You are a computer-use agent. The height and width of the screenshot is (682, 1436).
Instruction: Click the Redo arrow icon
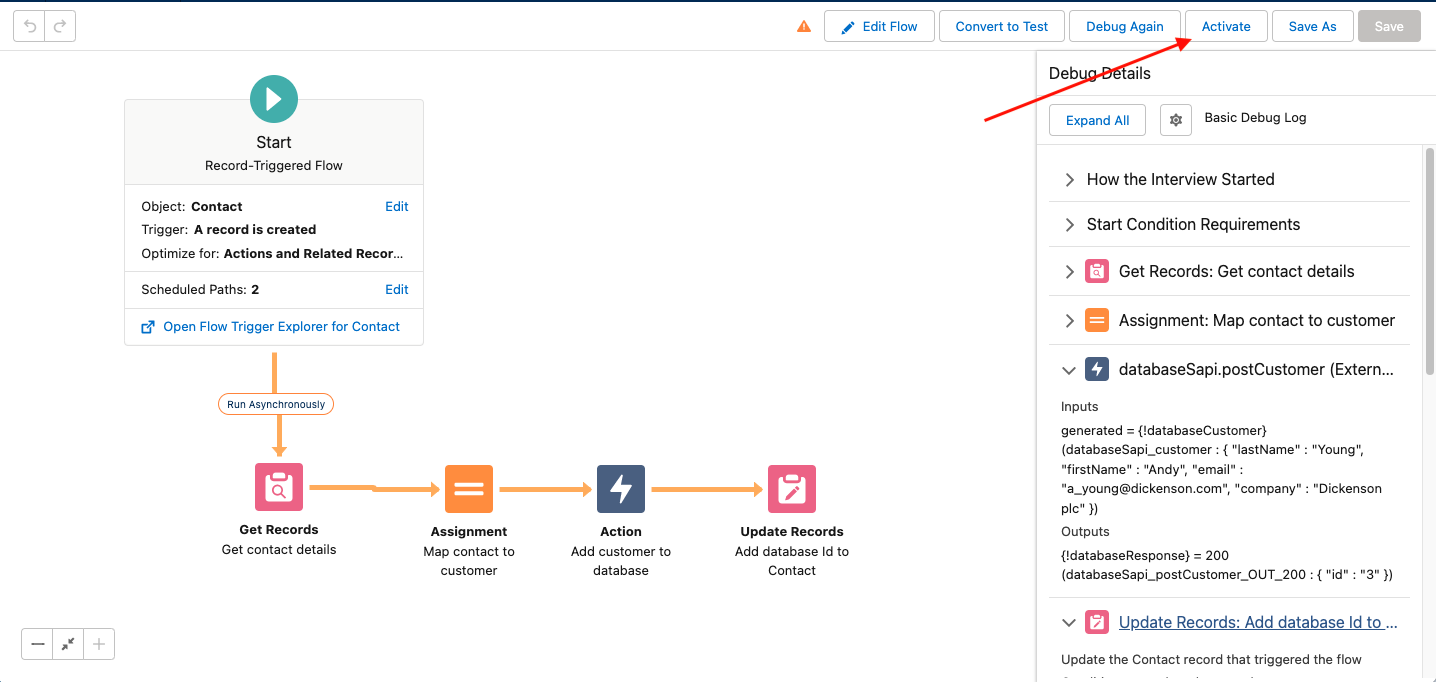click(60, 27)
